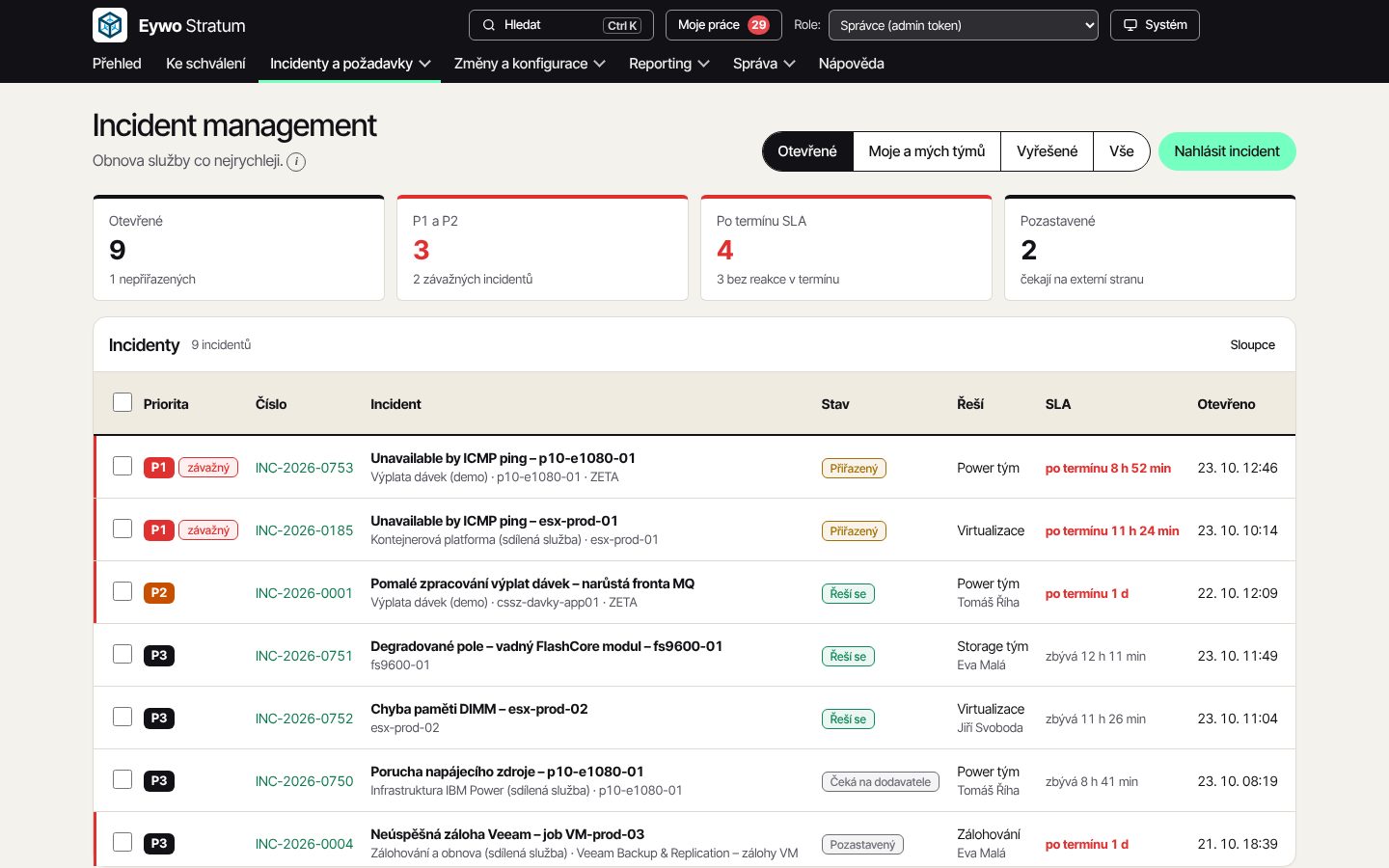This screenshot has height=868, width=1389.
Task: Click the Hledat search field
Action: (560, 25)
